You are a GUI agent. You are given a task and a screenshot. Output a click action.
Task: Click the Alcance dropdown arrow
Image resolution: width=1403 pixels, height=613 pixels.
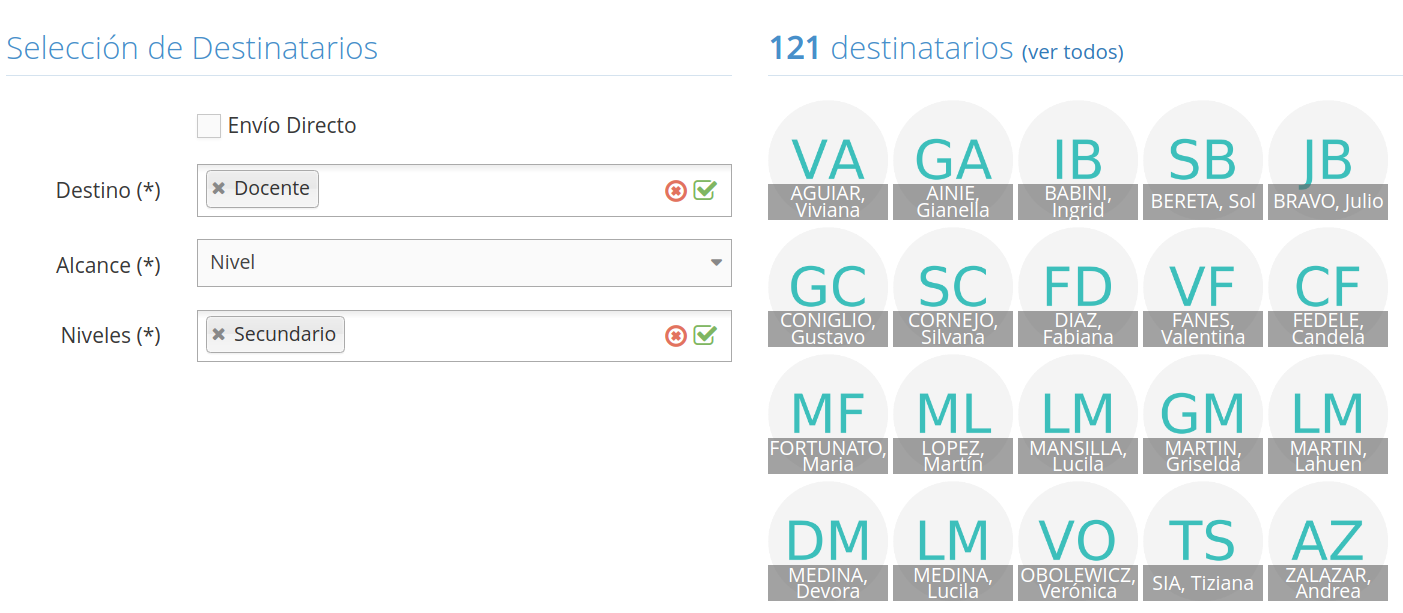[x=716, y=263]
